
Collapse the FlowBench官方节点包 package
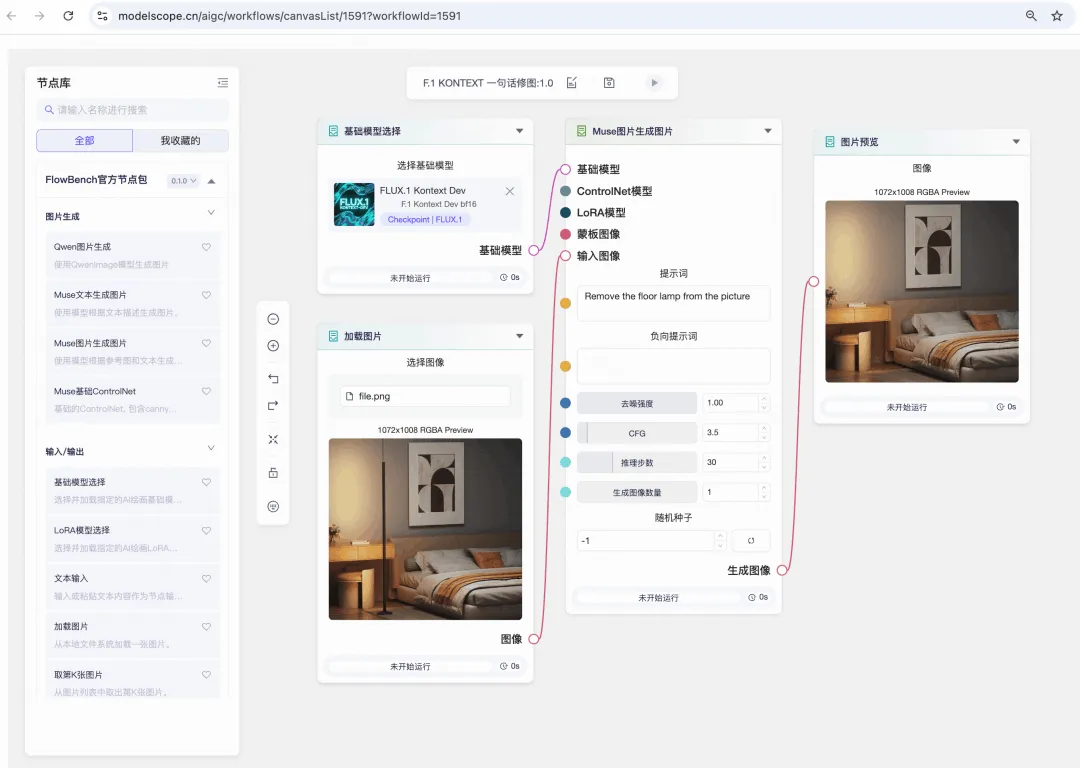(x=211, y=181)
